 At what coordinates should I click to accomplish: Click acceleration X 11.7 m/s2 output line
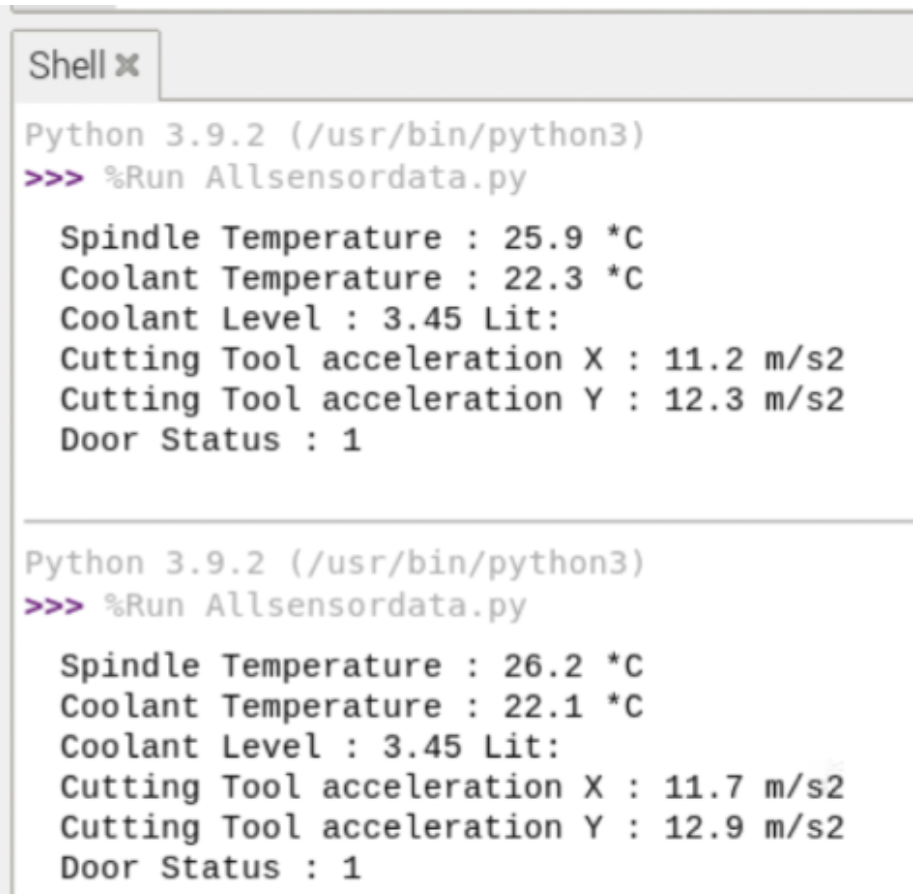click(453, 787)
